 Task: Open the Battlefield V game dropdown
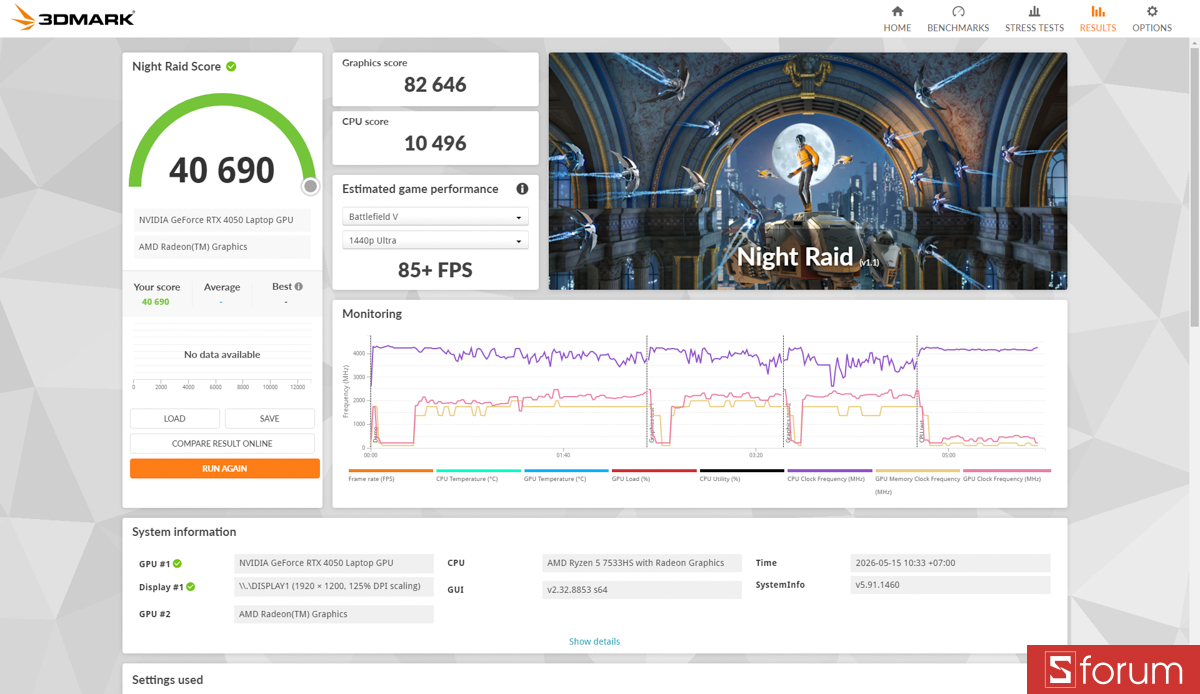point(435,217)
